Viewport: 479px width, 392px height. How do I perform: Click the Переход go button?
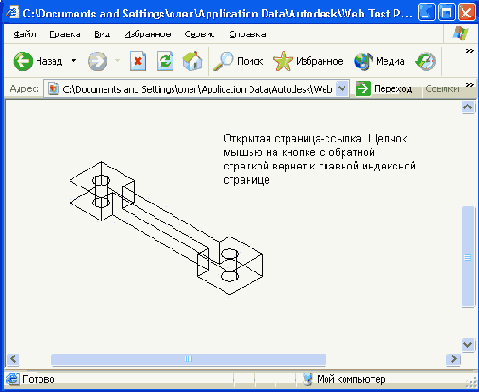pyautogui.click(x=384, y=89)
